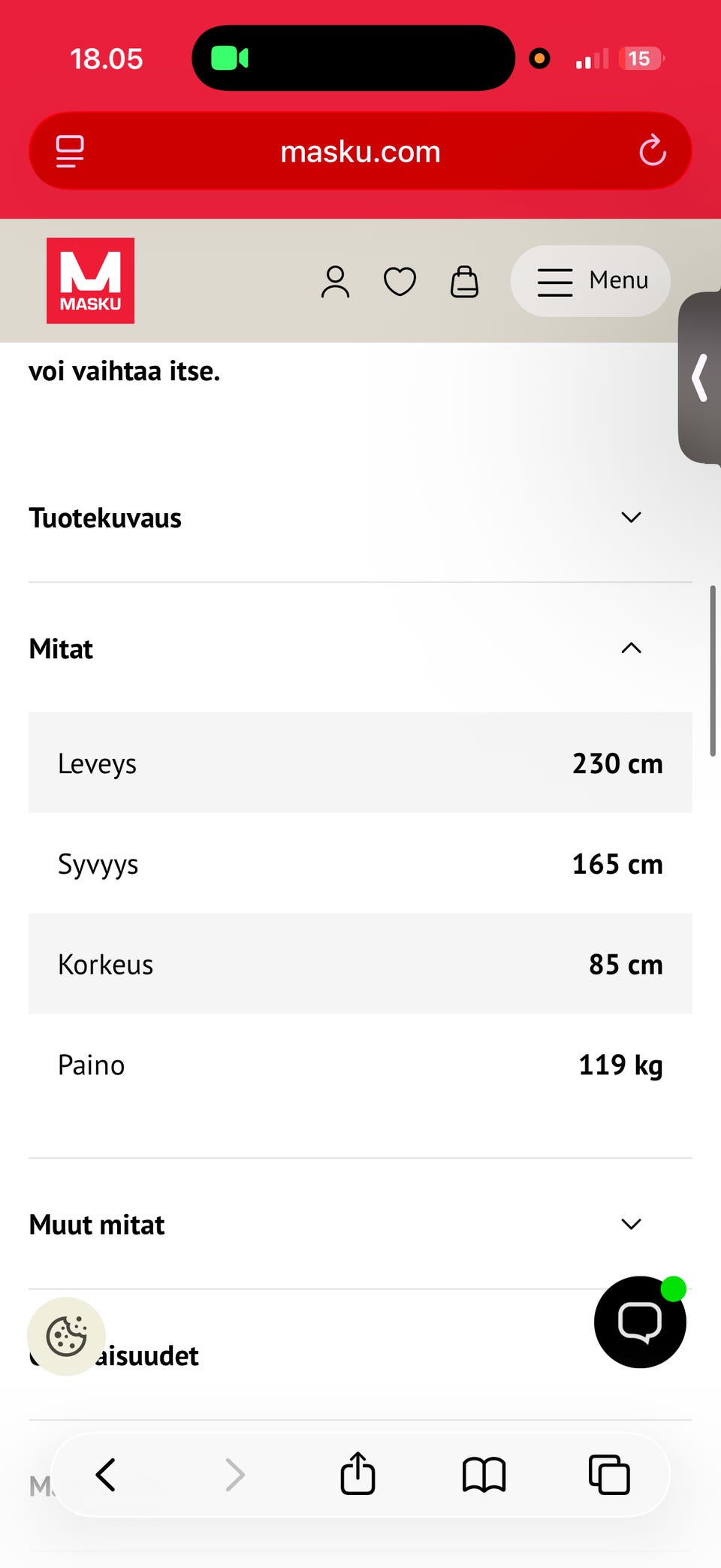
Task: Expand the Muut mitat section
Action: 631,1224
